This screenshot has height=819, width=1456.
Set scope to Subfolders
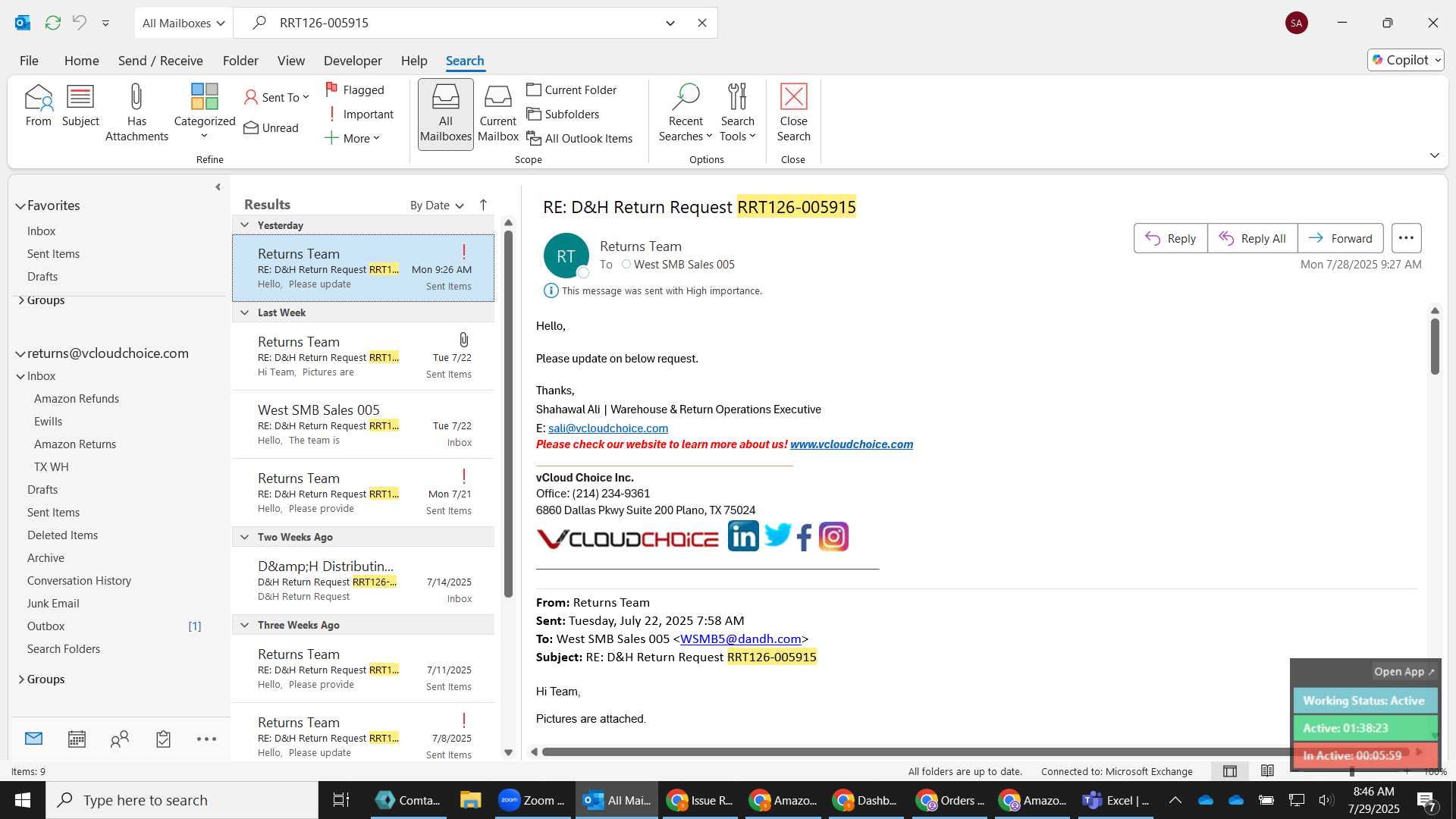[x=563, y=114]
